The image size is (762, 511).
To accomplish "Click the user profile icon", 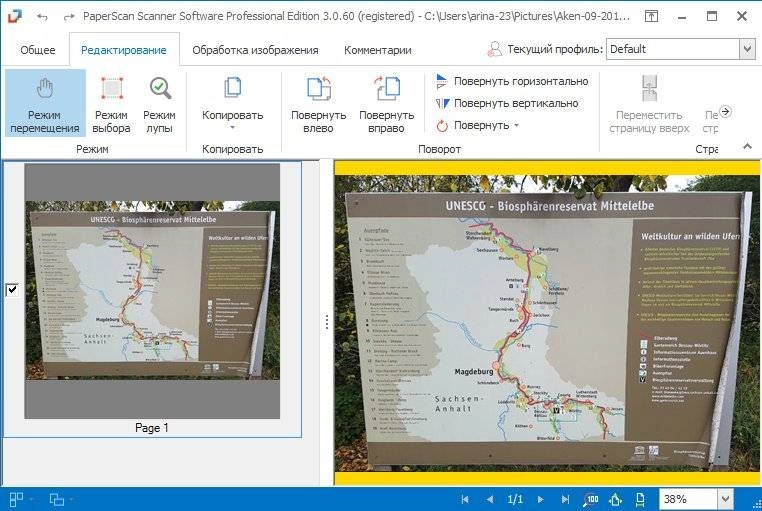I will 494,49.
